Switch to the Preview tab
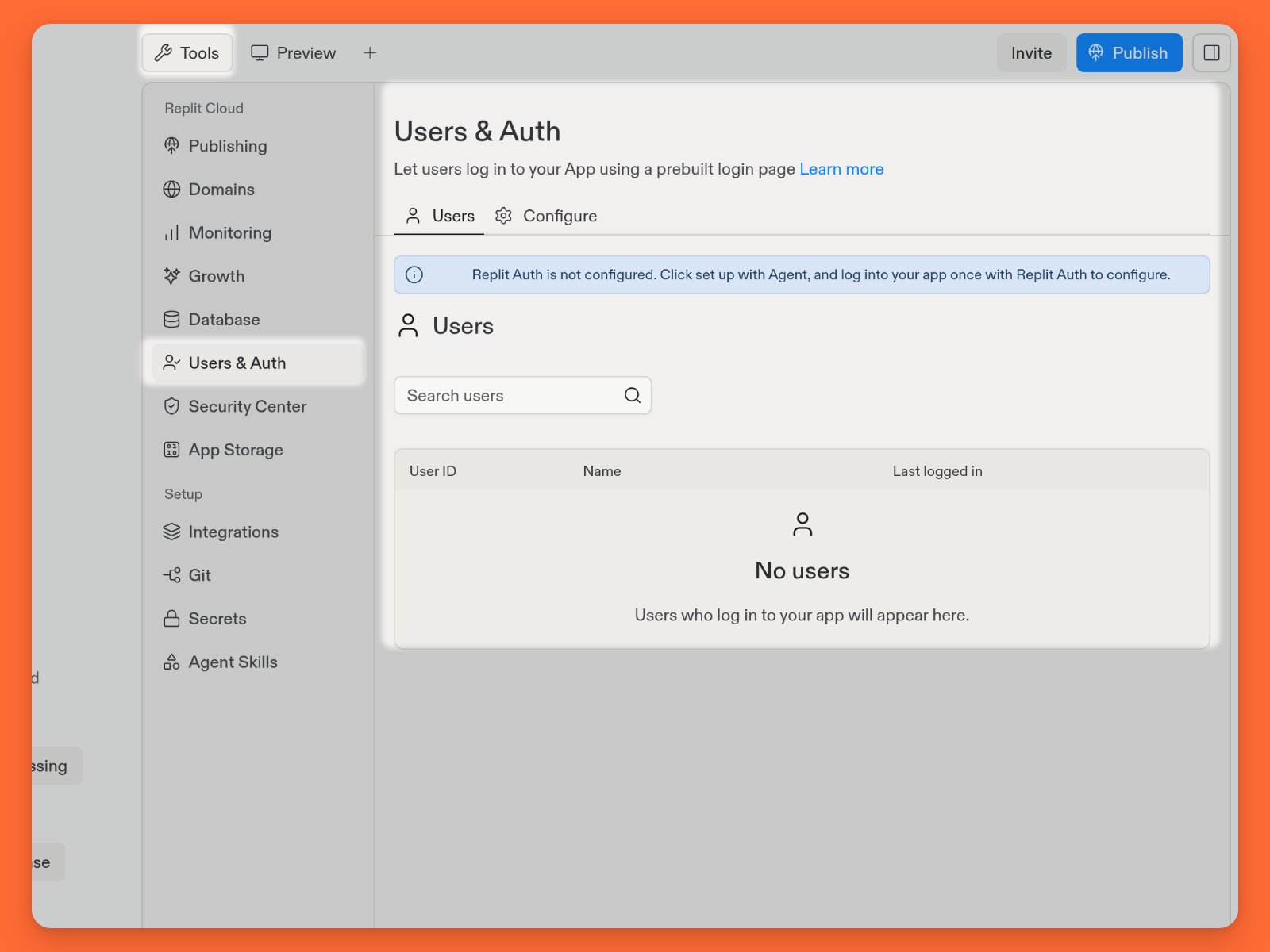 [x=294, y=53]
